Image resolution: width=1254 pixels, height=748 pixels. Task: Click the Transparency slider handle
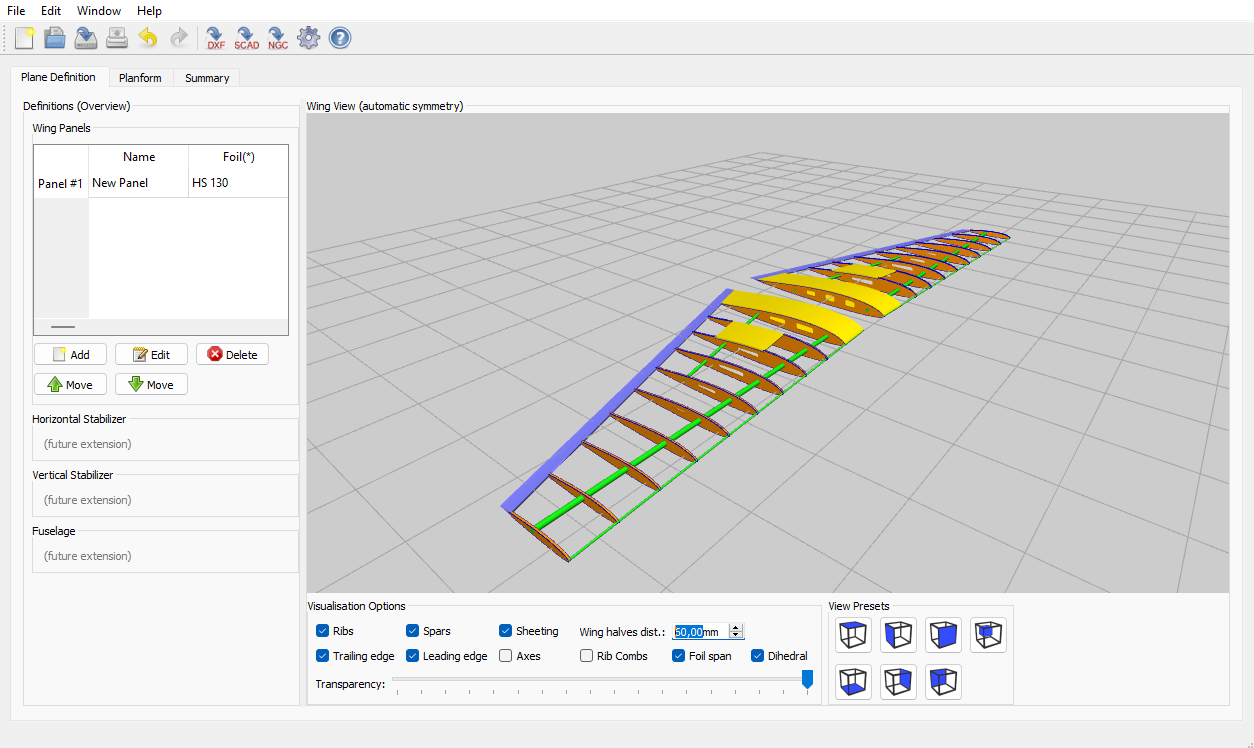pos(807,680)
